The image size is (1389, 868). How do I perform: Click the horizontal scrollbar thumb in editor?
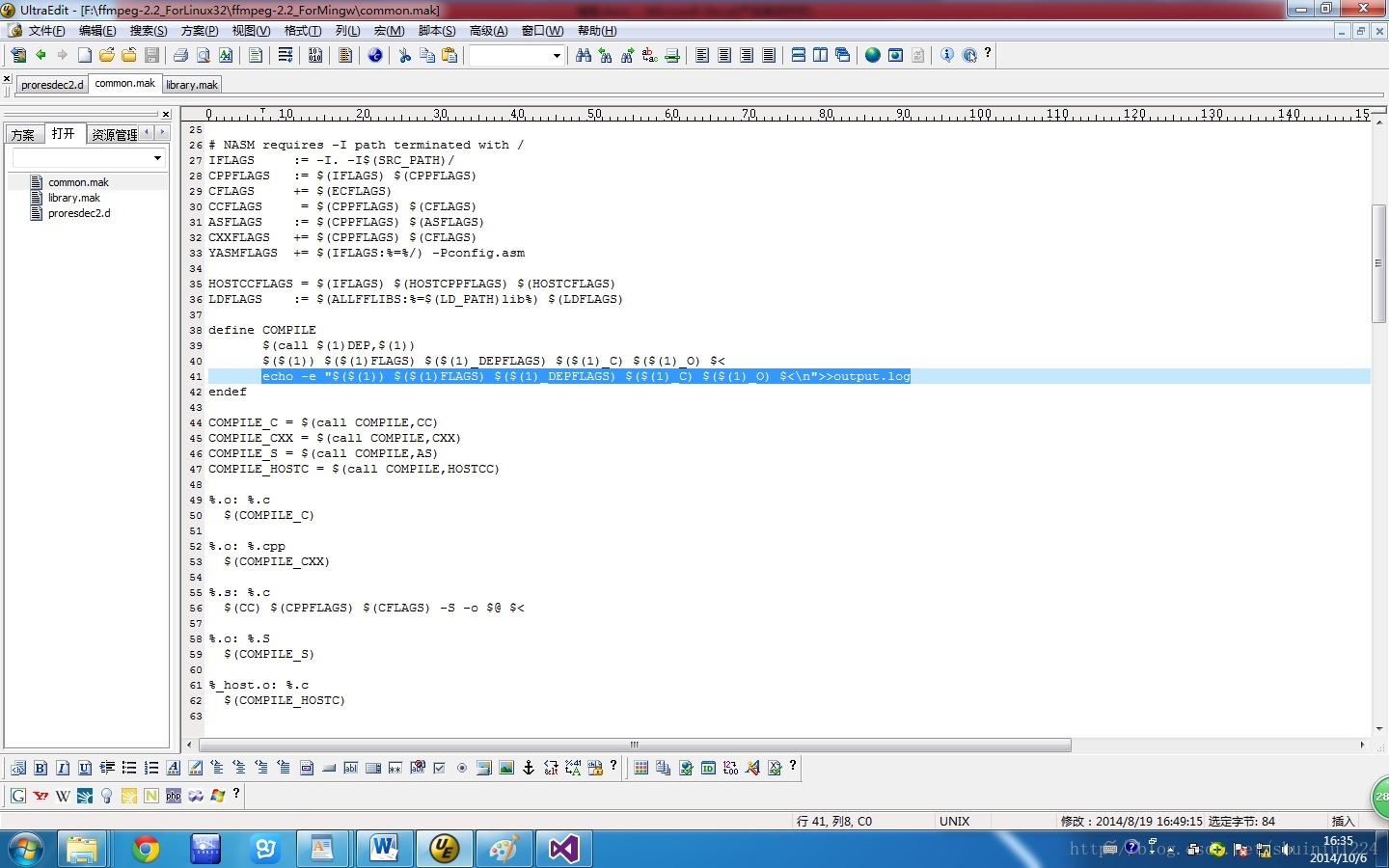click(x=635, y=745)
